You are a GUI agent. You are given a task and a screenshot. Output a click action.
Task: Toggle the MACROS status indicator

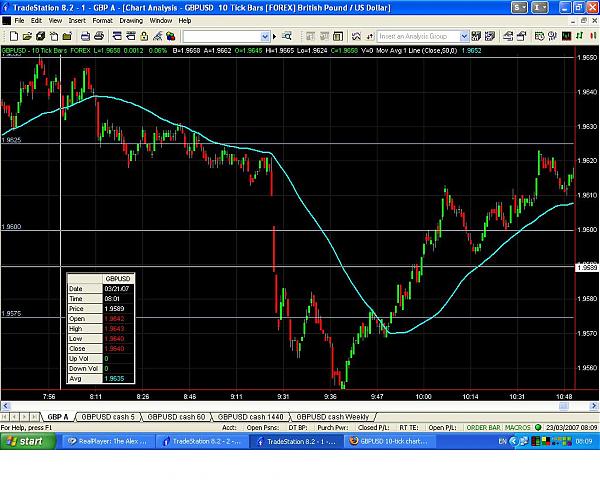click(517, 427)
